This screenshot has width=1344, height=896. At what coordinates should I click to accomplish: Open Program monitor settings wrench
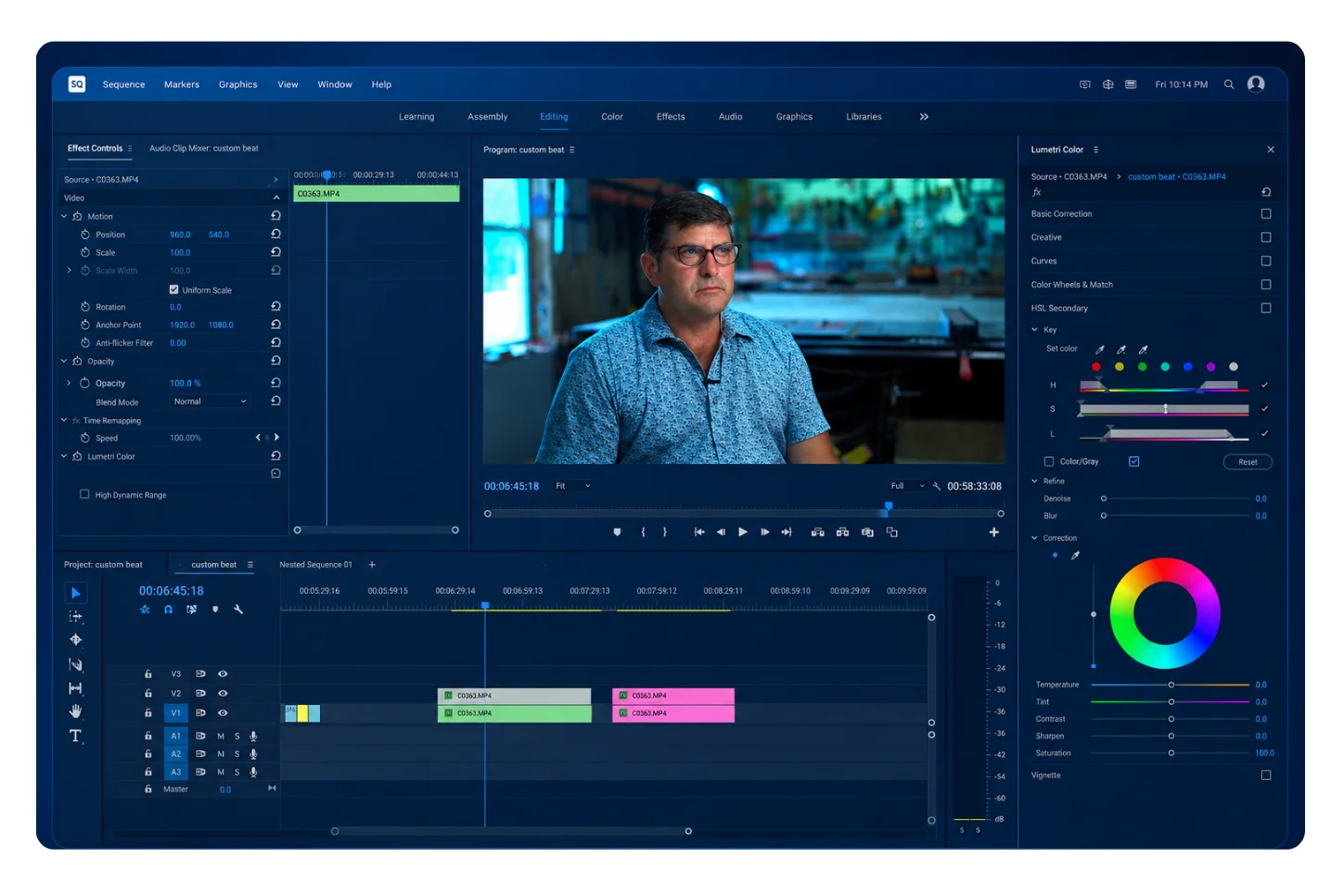(937, 486)
